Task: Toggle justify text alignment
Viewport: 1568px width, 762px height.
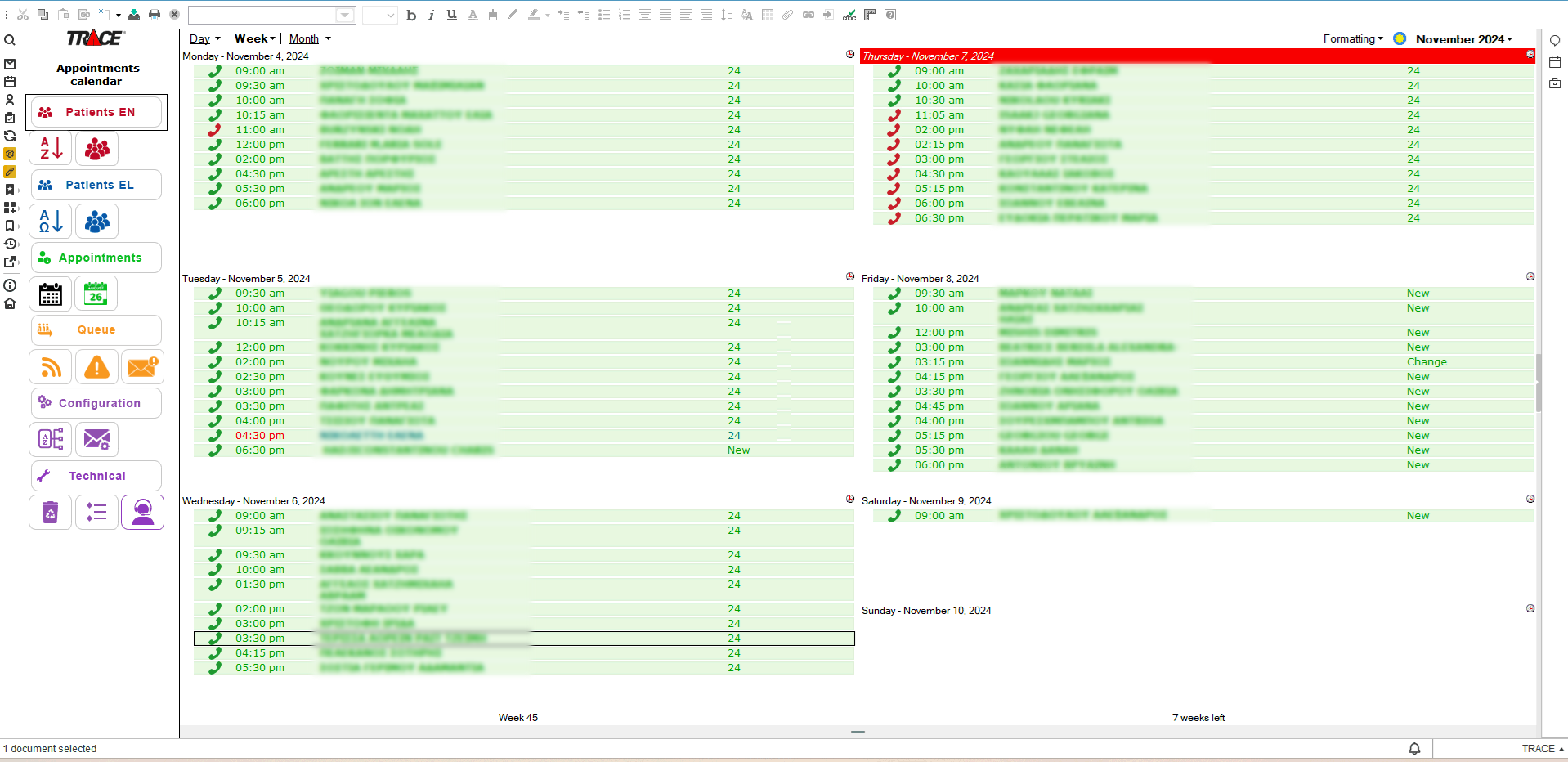Action: click(665, 15)
